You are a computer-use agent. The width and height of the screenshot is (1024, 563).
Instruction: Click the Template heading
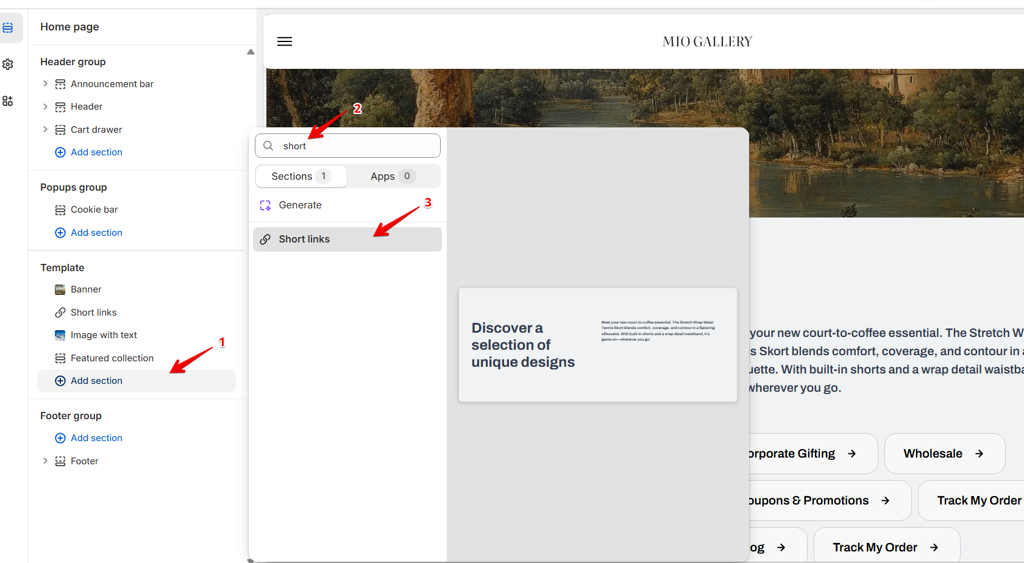point(62,268)
